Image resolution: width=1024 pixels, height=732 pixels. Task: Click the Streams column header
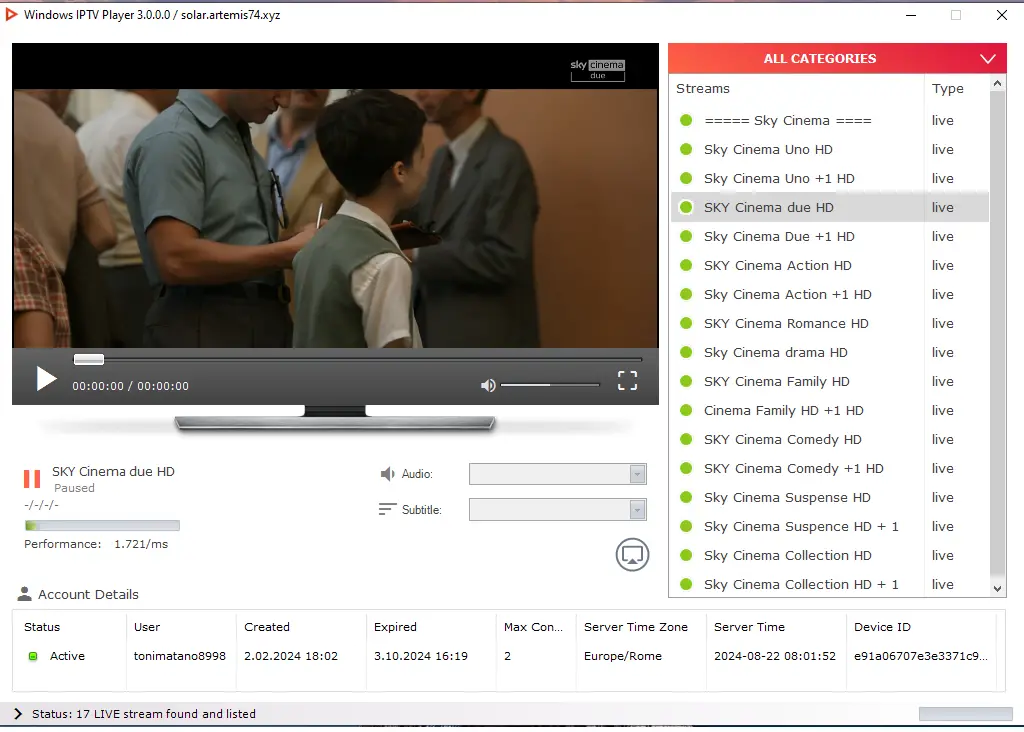(703, 88)
